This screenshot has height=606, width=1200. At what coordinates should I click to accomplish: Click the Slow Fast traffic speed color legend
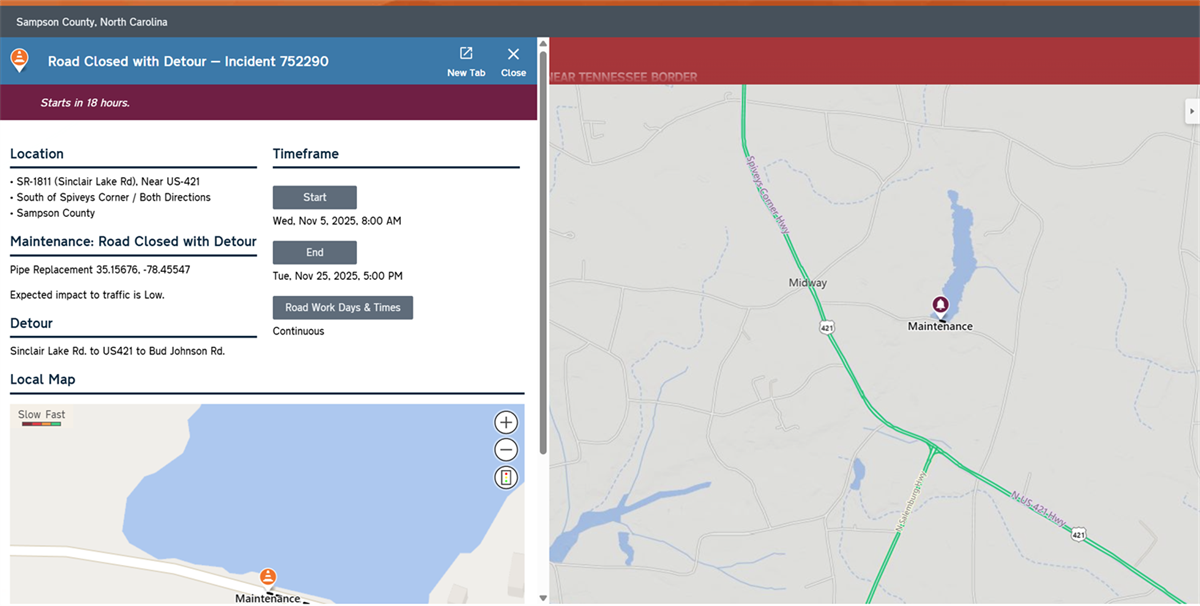42,419
